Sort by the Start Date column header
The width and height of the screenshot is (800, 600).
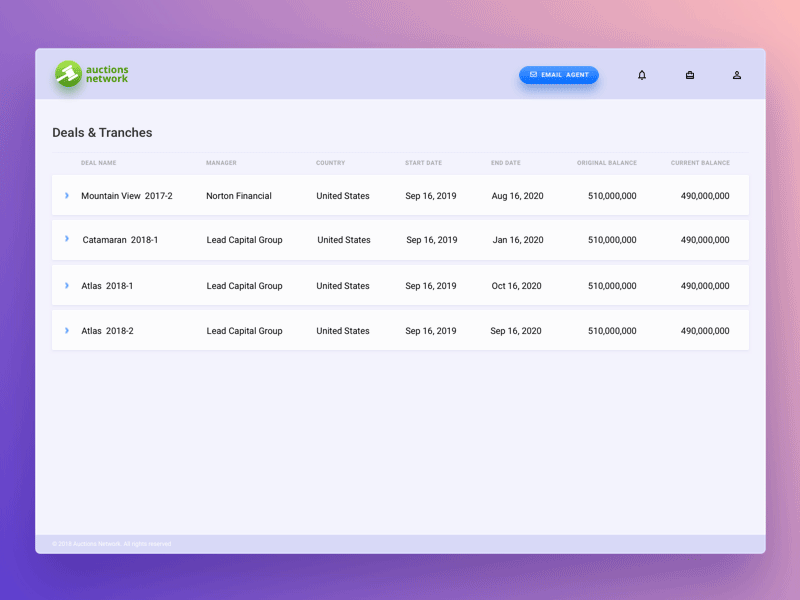[x=423, y=163]
